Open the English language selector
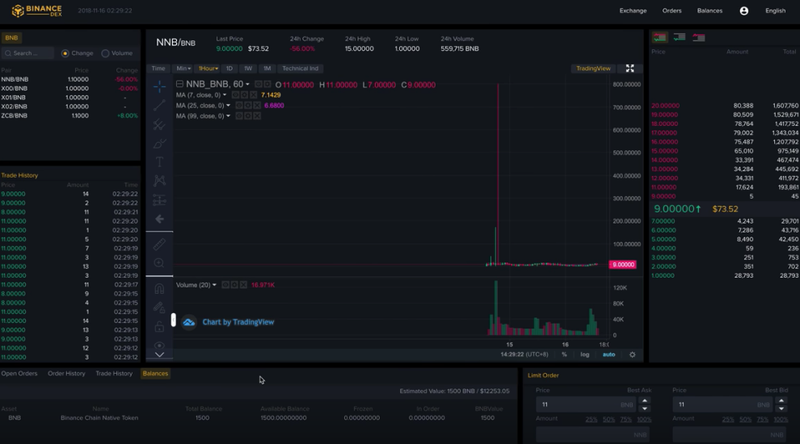Screen dimensions: 800x444 [x=775, y=11]
